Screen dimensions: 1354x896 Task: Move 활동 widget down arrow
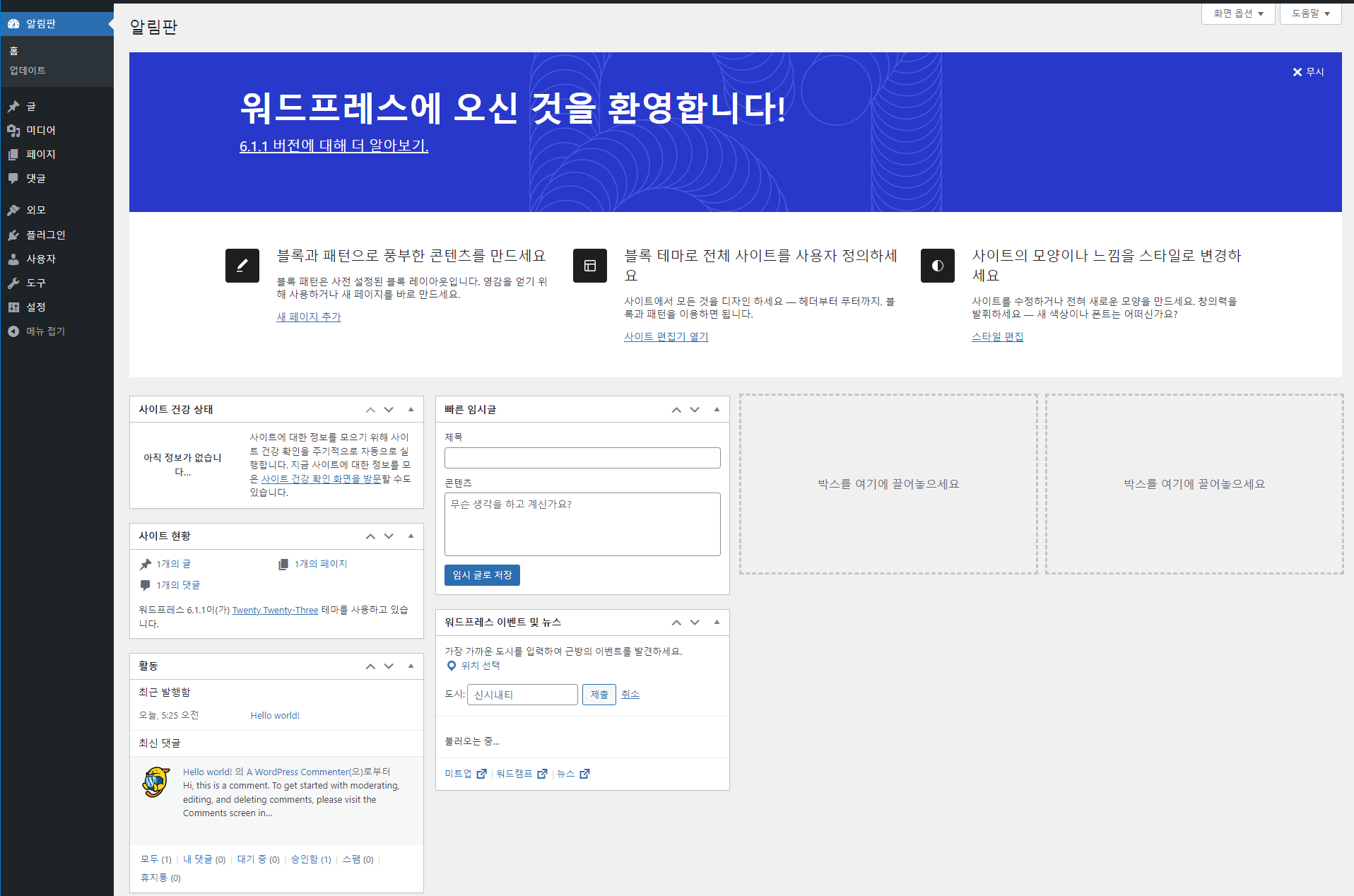[389, 666]
